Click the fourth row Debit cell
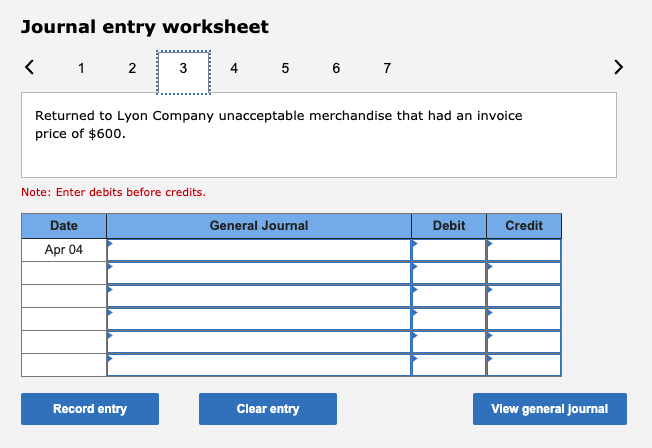652x448 pixels. (x=449, y=319)
